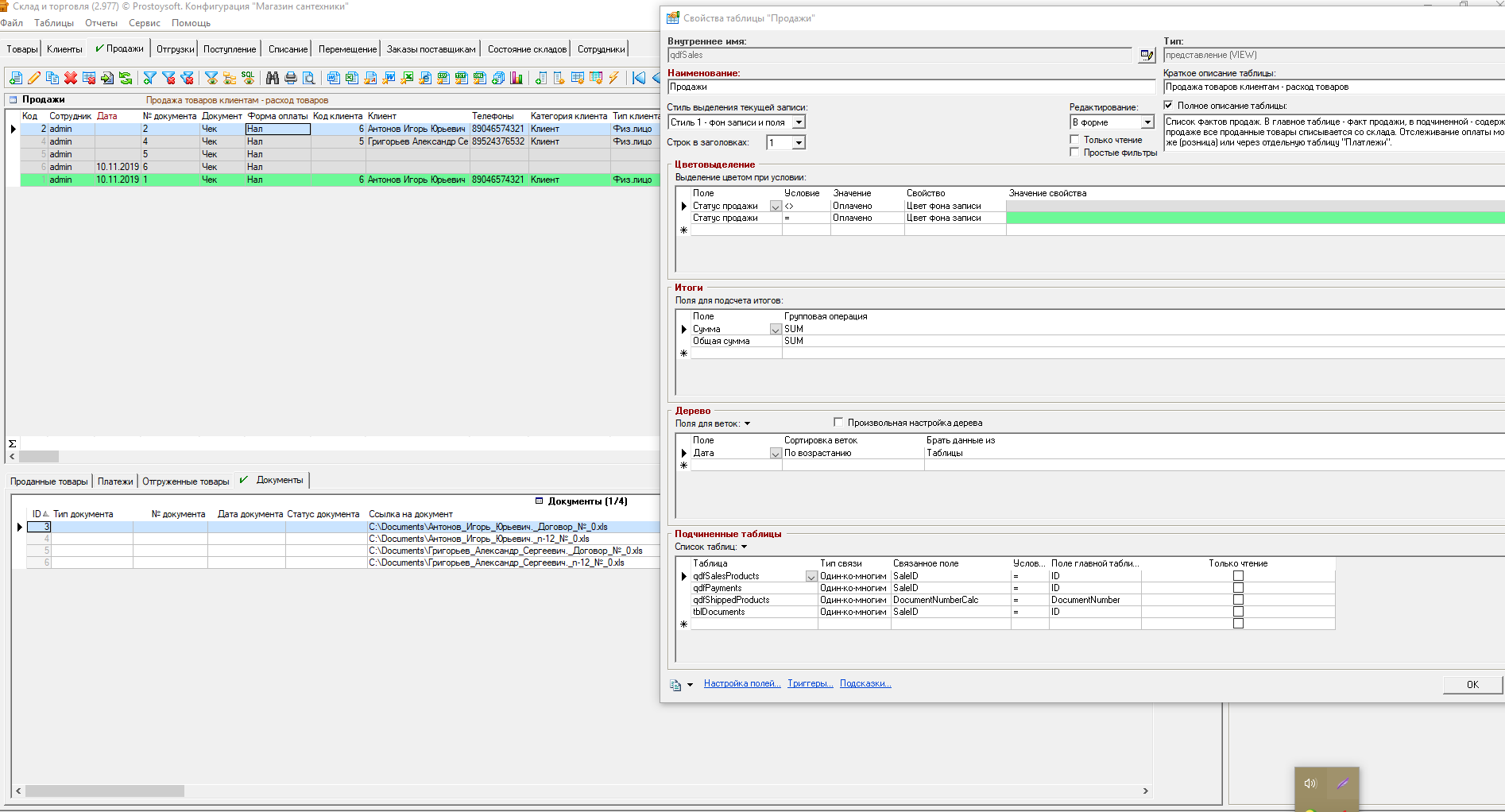Image resolution: width=1505 pixels, height=812 pixels.
Task: Enable the 'Только чтение' checkbox
Action: click(1074, 140)
